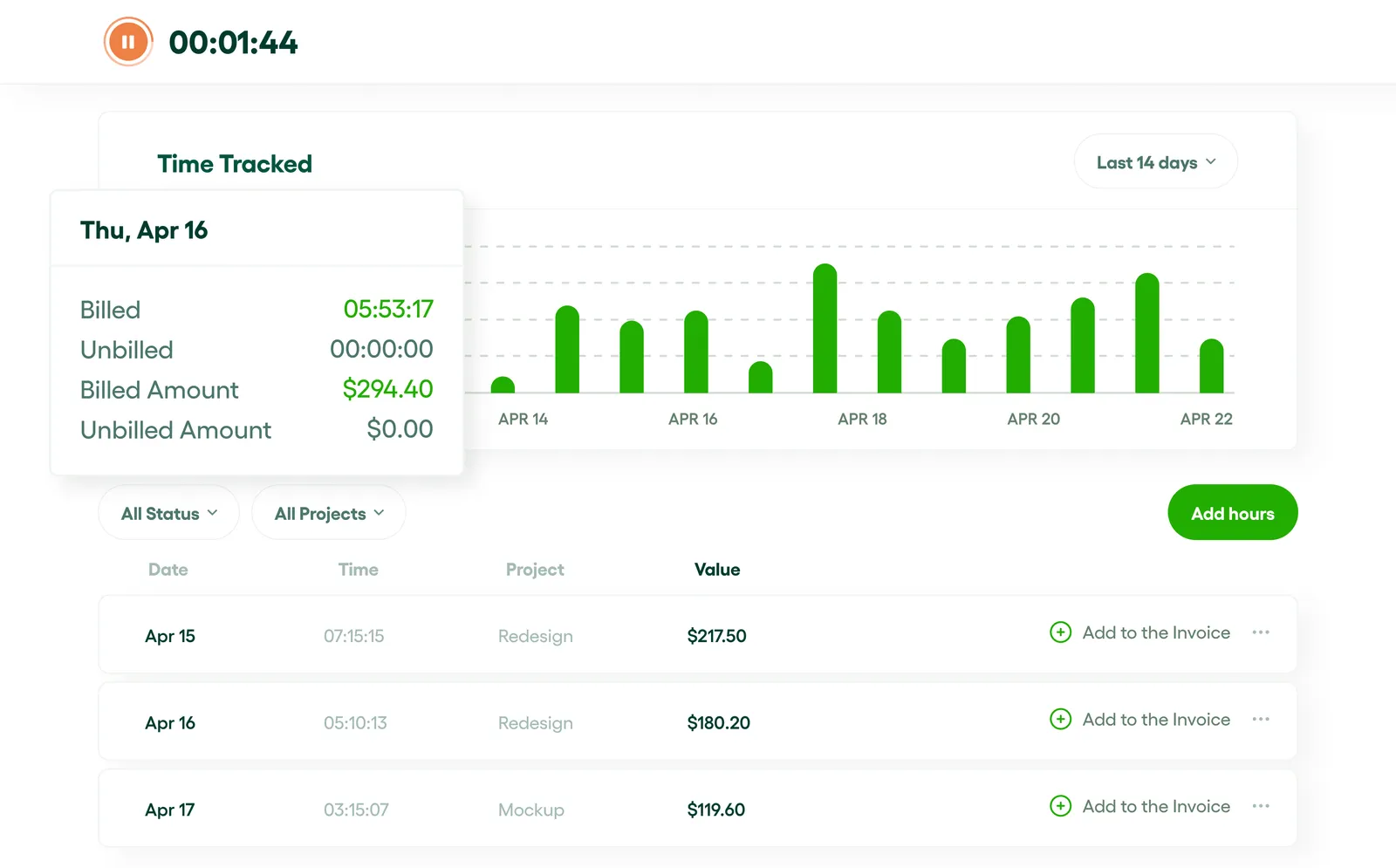1396x868 pixels.
Task: Open more options for the Apr 16 entry
Action: coord(1261,720)
